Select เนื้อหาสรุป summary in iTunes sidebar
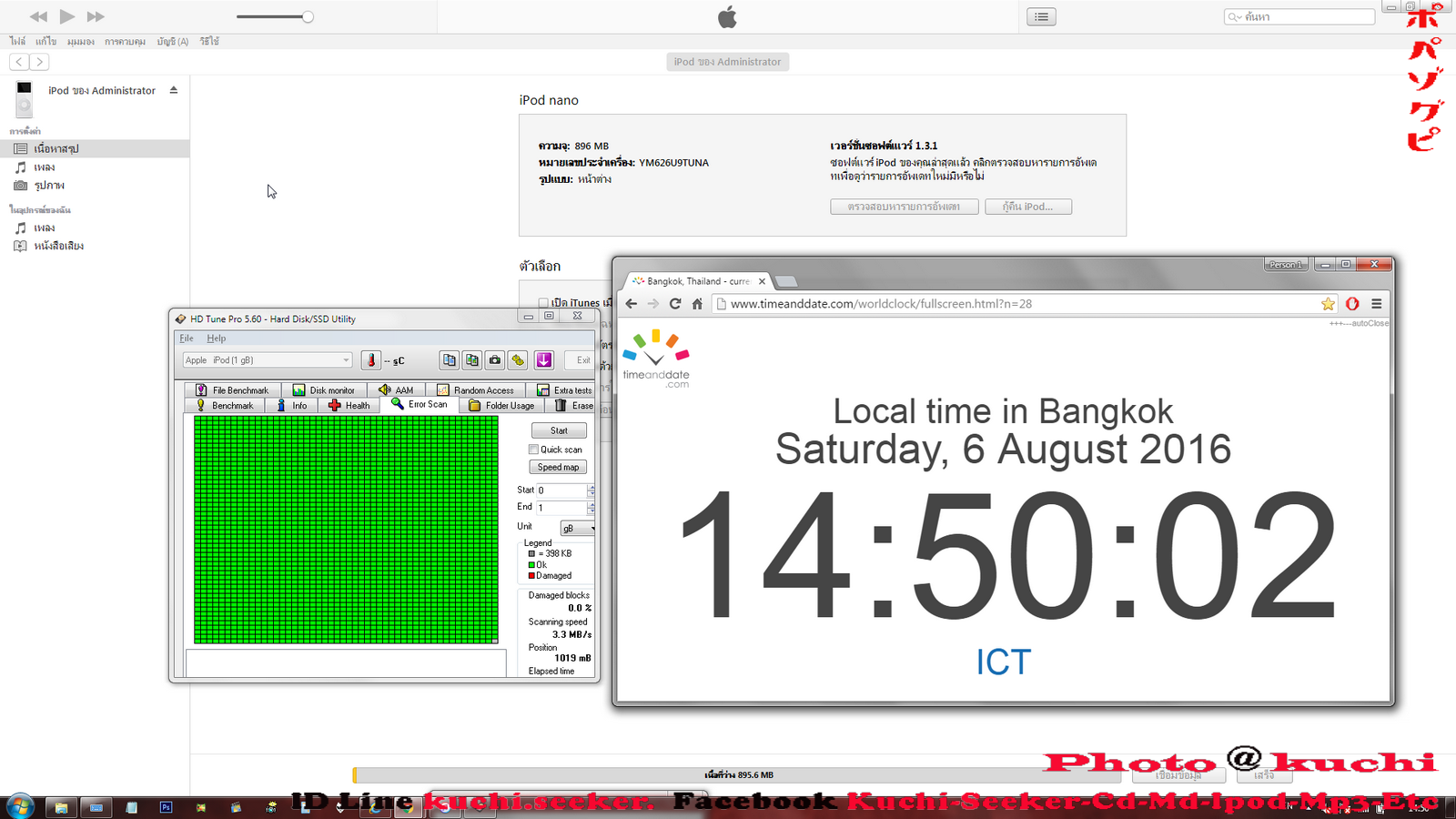The height and width of the screenshot is (819, 1456). [x=95, y=148]
